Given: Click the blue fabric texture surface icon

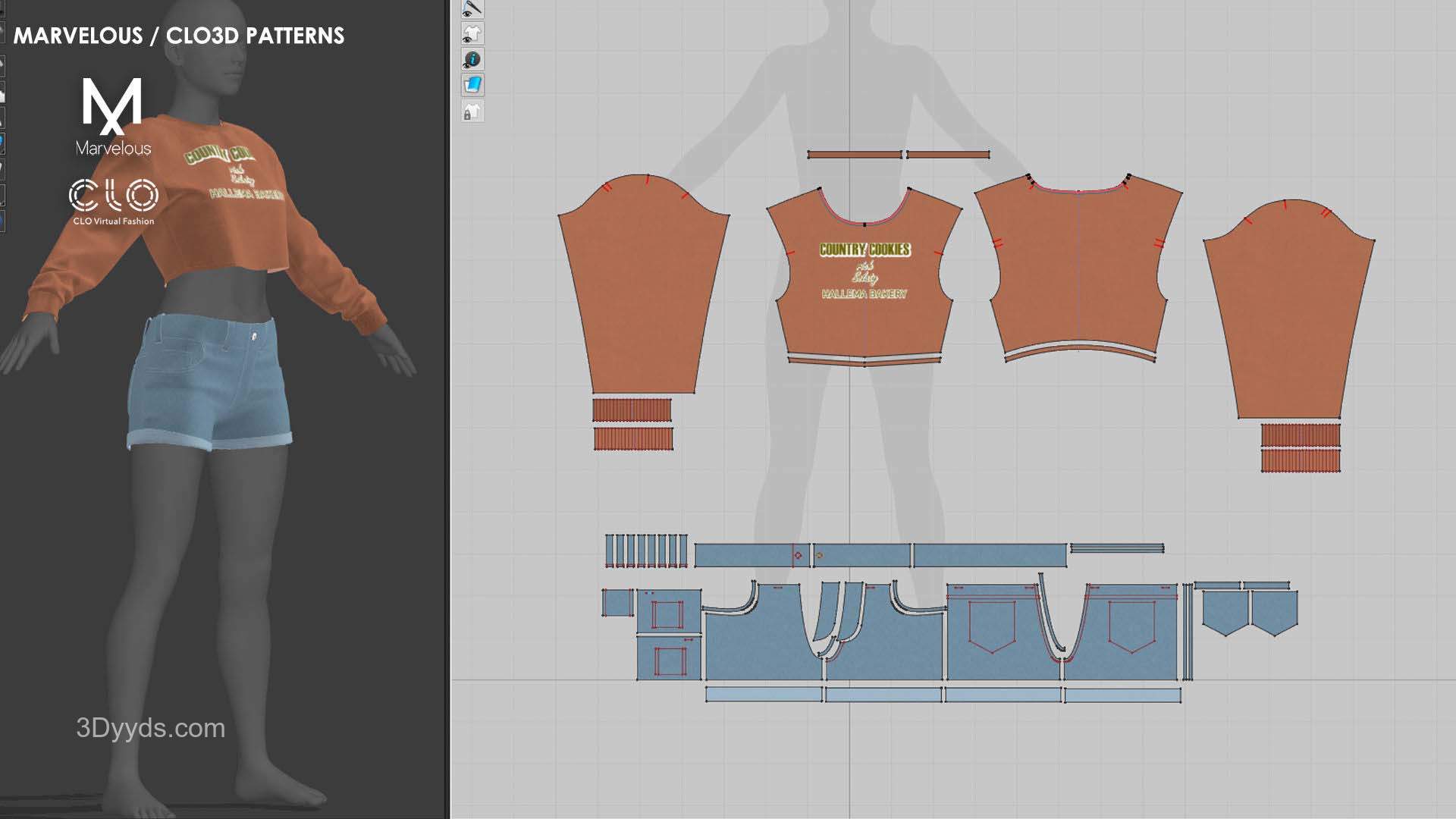Looking at the screenshot, I should click(x=472, y=85).
